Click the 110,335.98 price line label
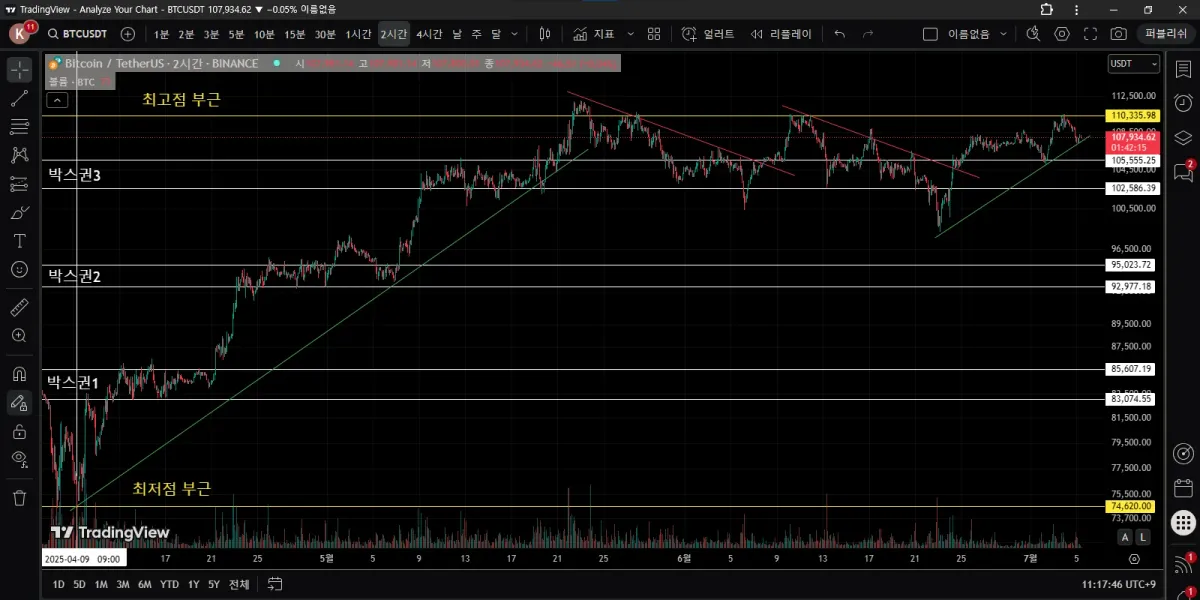 click(1132, 116)
